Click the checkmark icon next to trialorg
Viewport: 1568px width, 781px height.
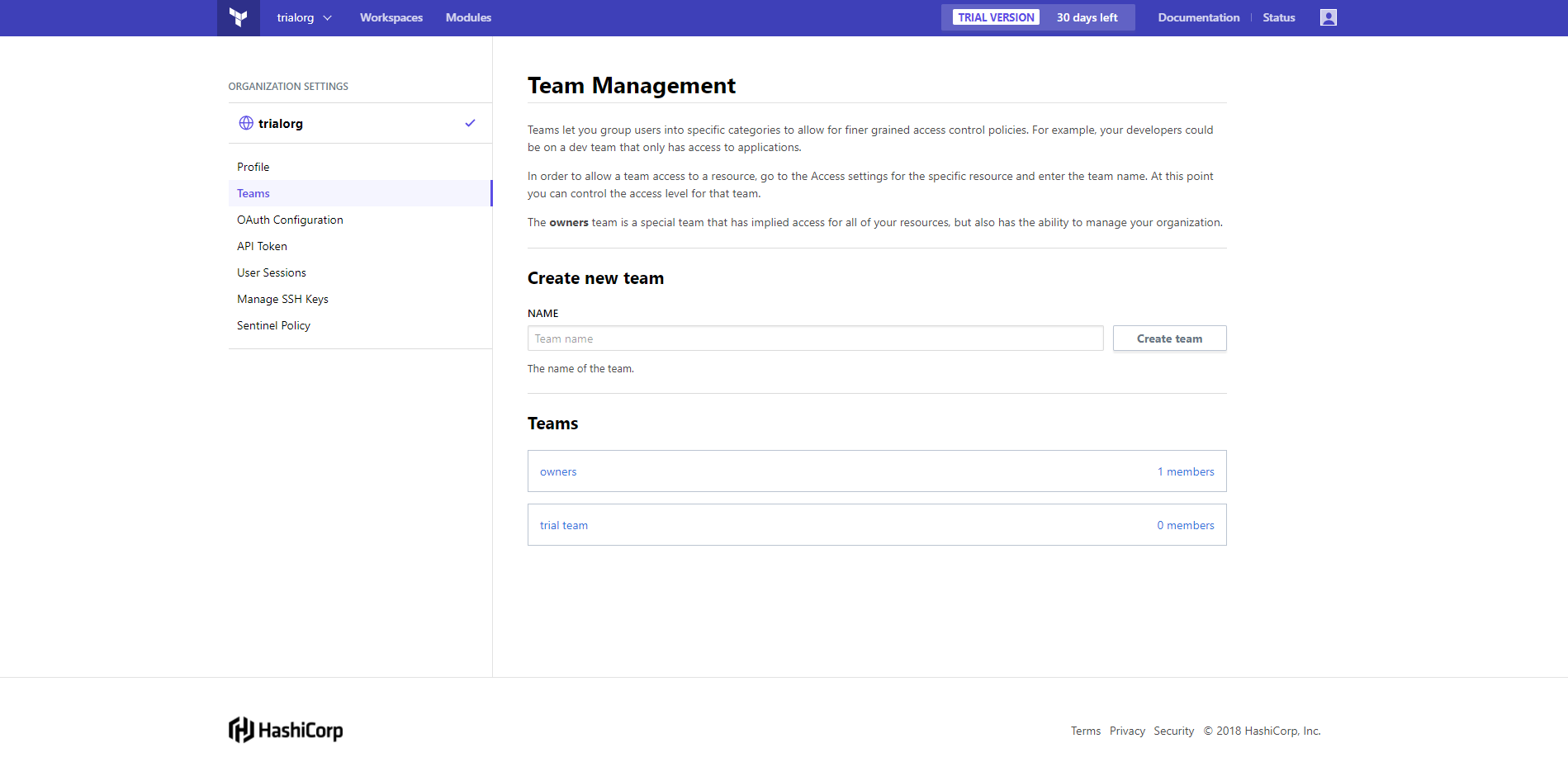click(x=470, y=123)
